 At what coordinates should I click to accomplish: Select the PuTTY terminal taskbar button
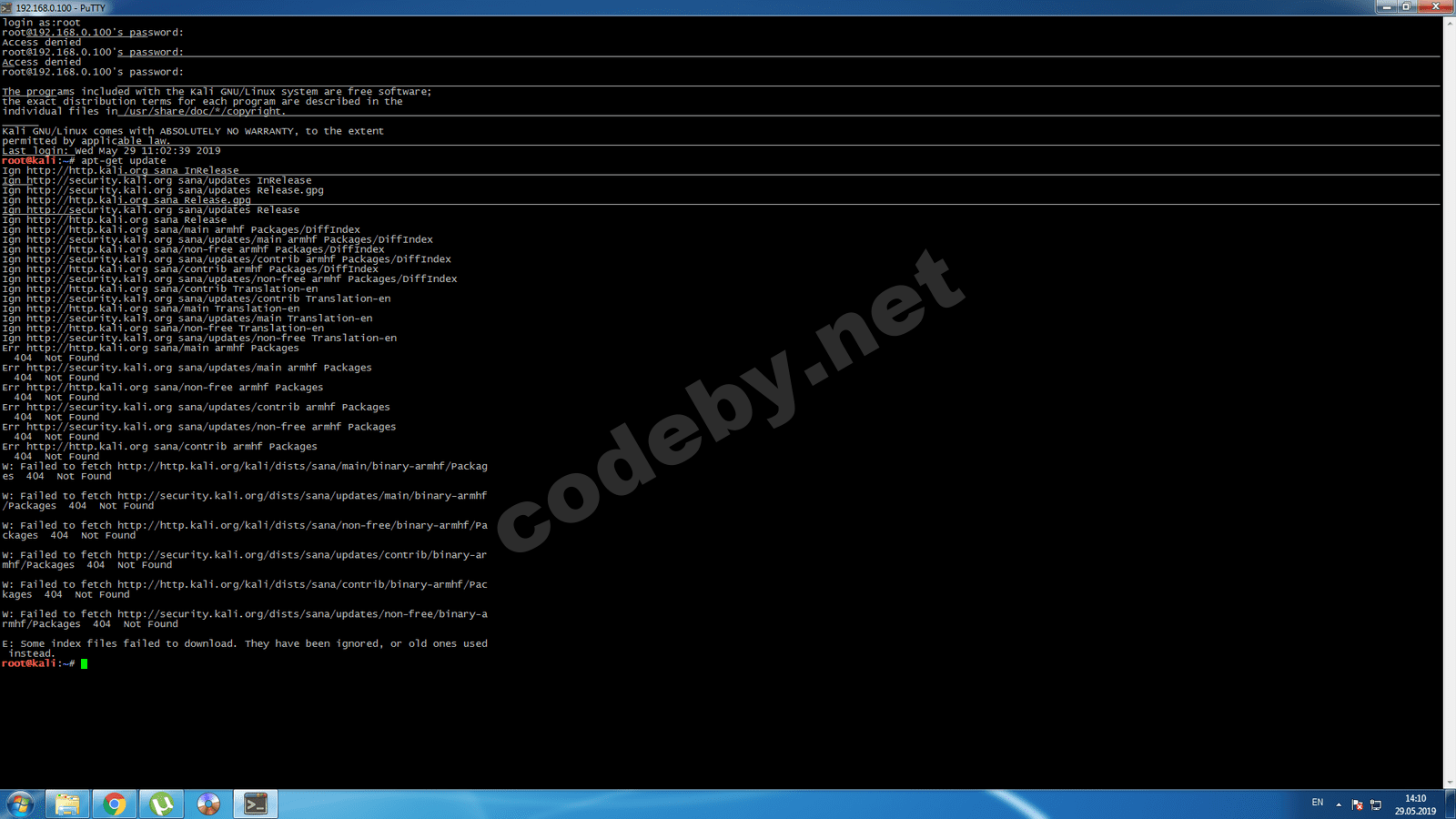pyautogui.click(x=256, y=804)
